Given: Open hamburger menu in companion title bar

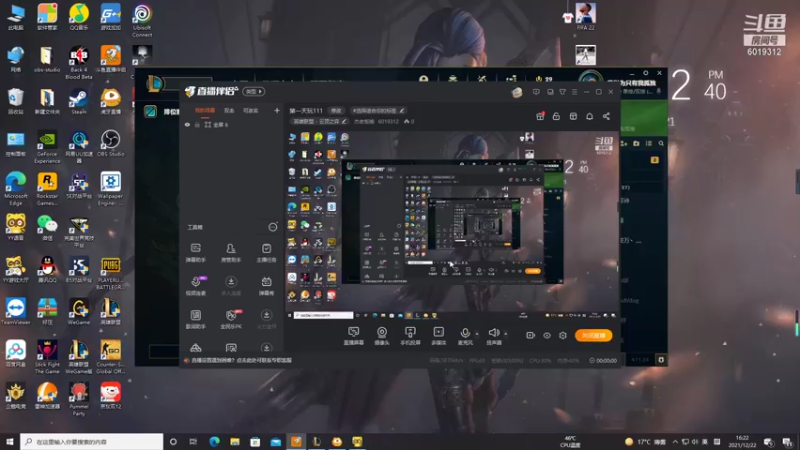Looking at the screenshot, I should (x=574, y=92).
